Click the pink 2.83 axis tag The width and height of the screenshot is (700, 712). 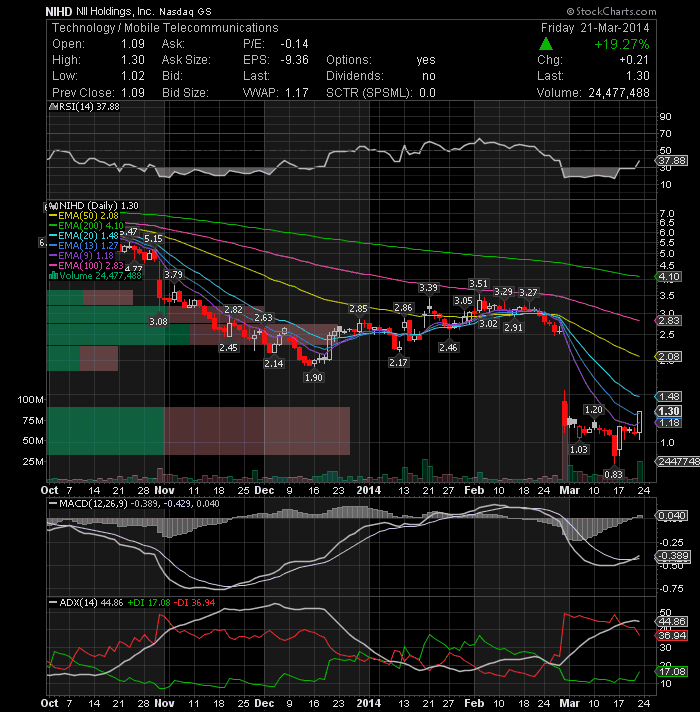[x=669, y=321]
